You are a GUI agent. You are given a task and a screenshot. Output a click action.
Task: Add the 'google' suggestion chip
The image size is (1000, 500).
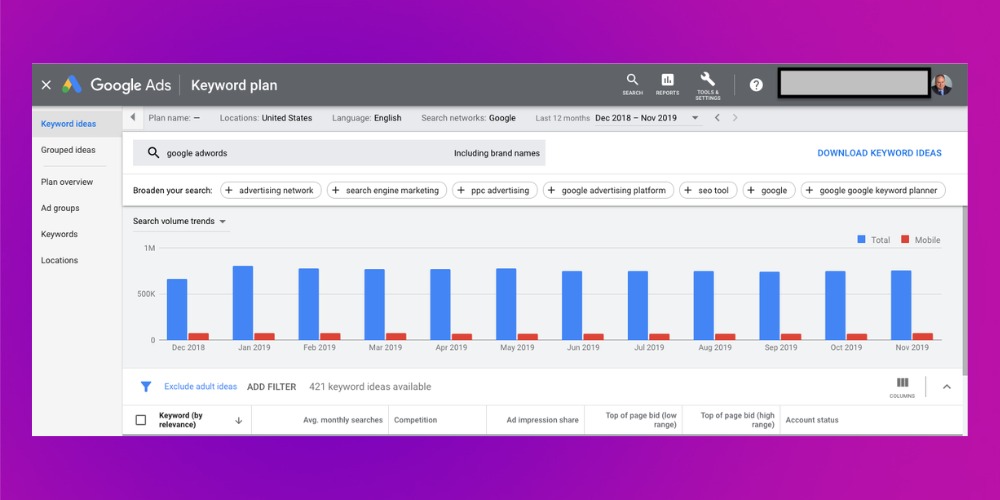[769, 190]
